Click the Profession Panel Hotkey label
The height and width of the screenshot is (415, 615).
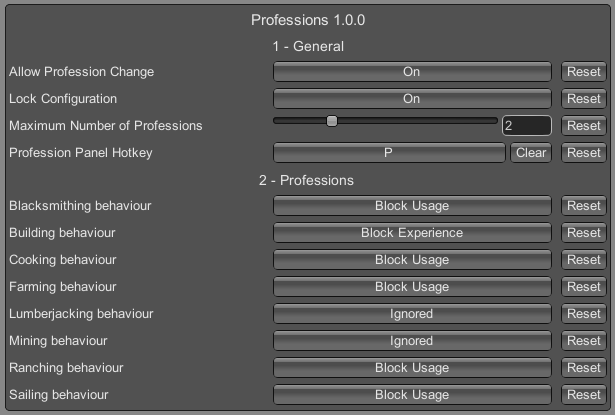click(81, 153)
